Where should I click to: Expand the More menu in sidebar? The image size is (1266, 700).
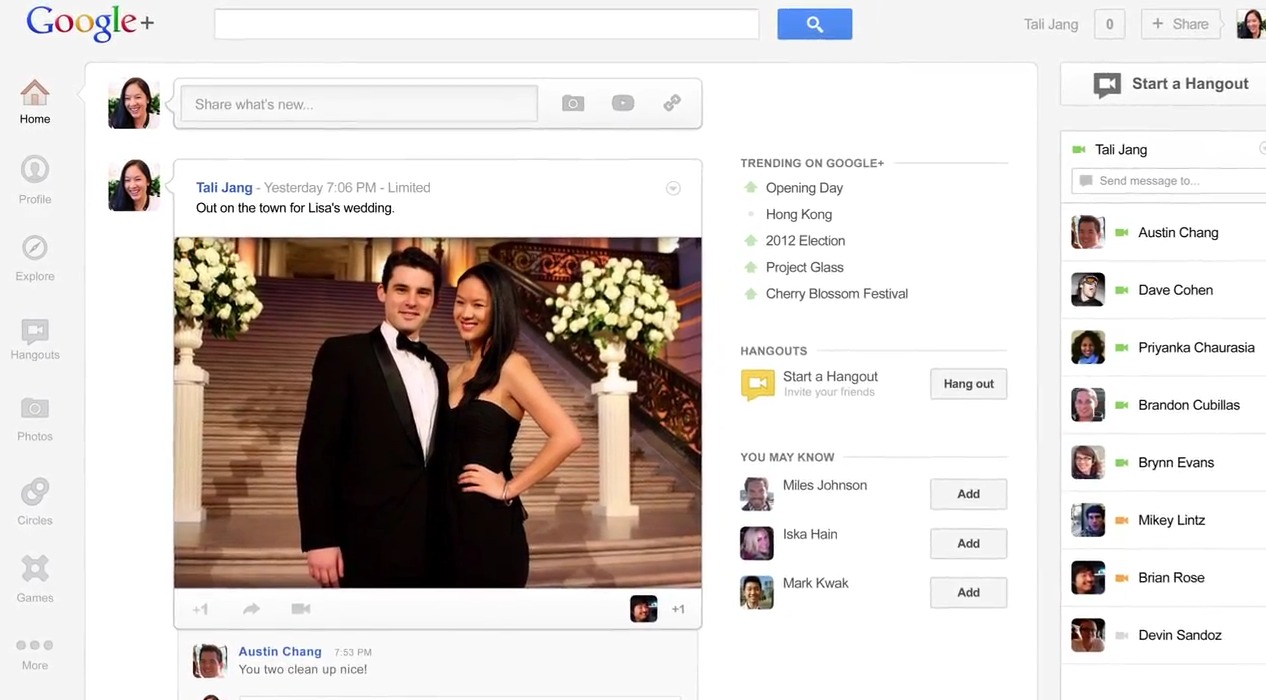coord(35,654)
